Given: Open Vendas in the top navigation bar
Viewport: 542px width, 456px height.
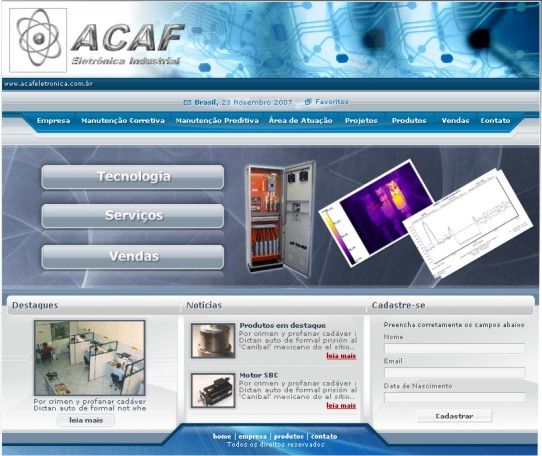Looking at the screenshot, I should point(455,121).
